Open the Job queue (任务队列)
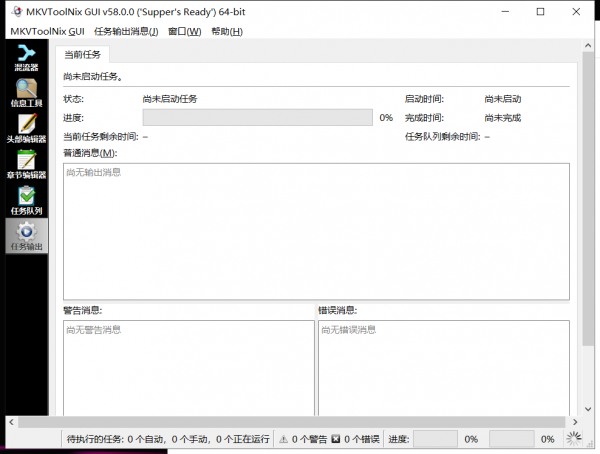 [x=26, y=200]
